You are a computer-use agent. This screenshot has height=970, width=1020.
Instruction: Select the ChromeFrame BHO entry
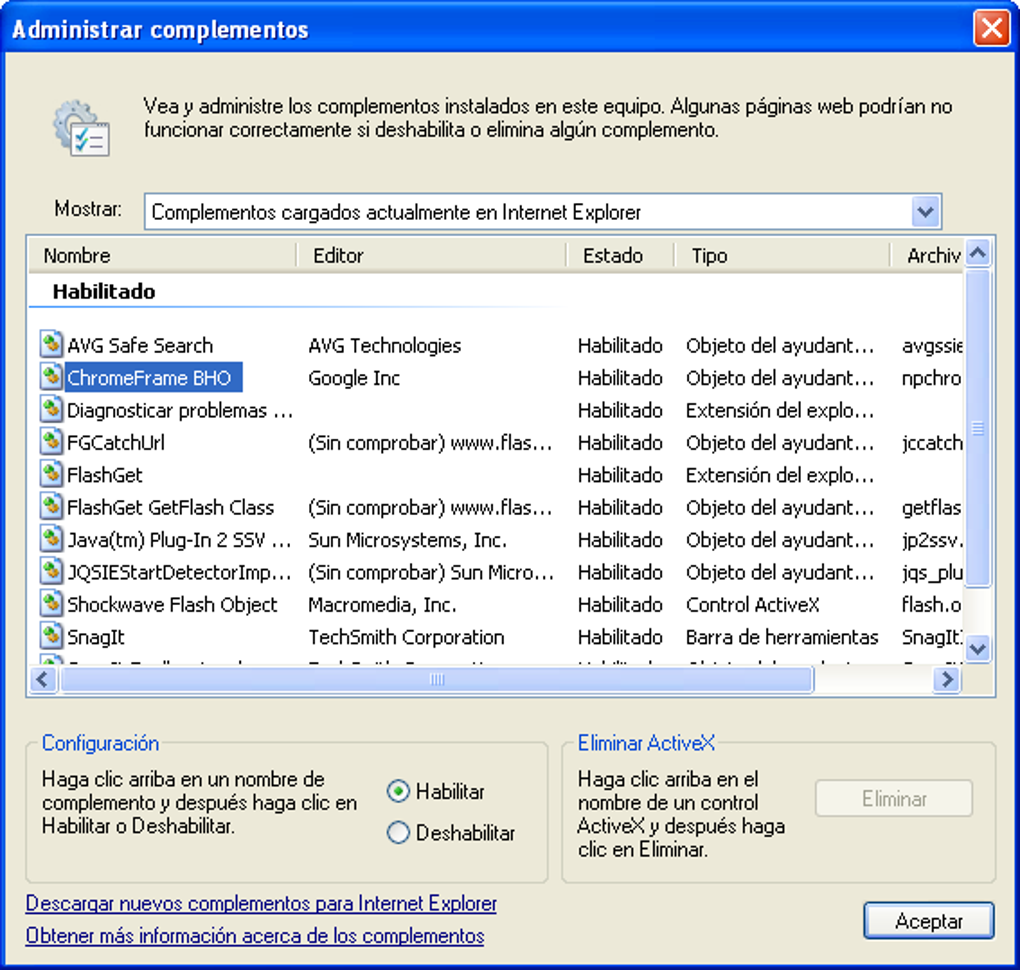pyautogui.click(x=154, y=377)
